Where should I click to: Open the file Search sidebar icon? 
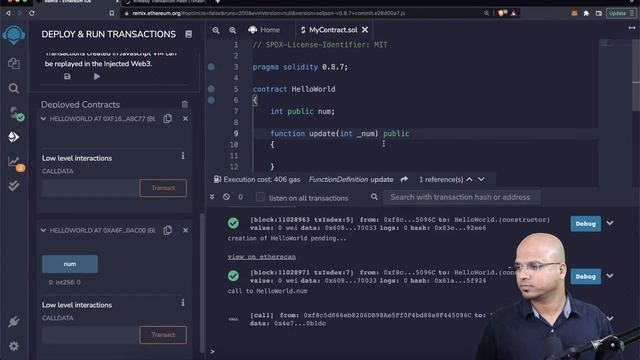pyautogui.click(x=14, y=88)
